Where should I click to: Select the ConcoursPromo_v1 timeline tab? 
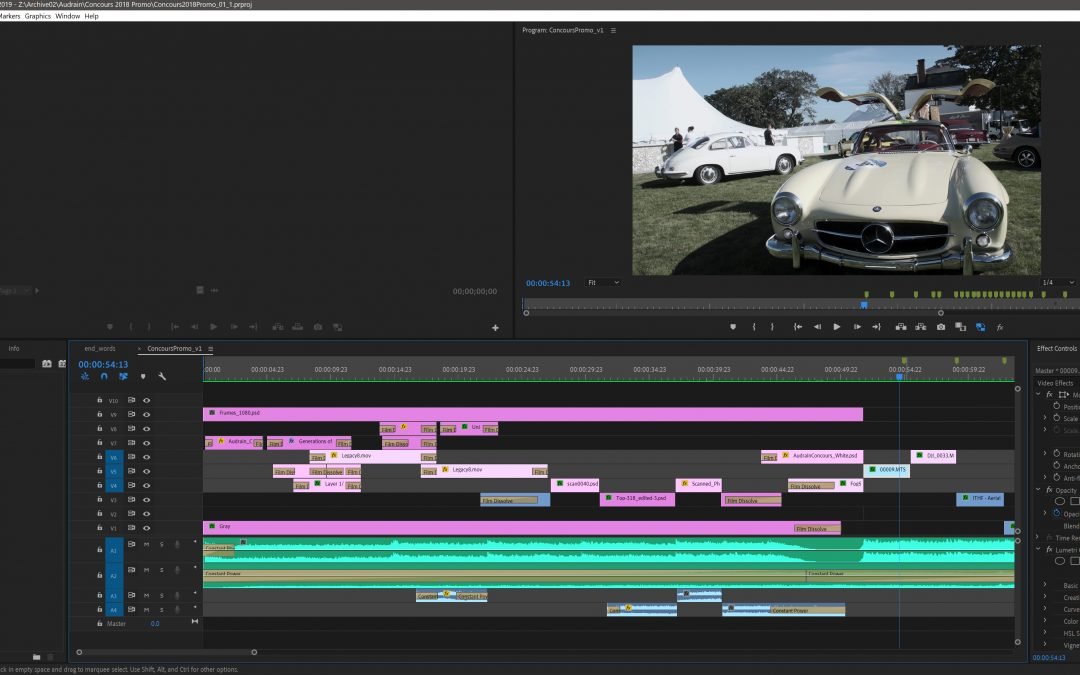[x=174, y=349]
